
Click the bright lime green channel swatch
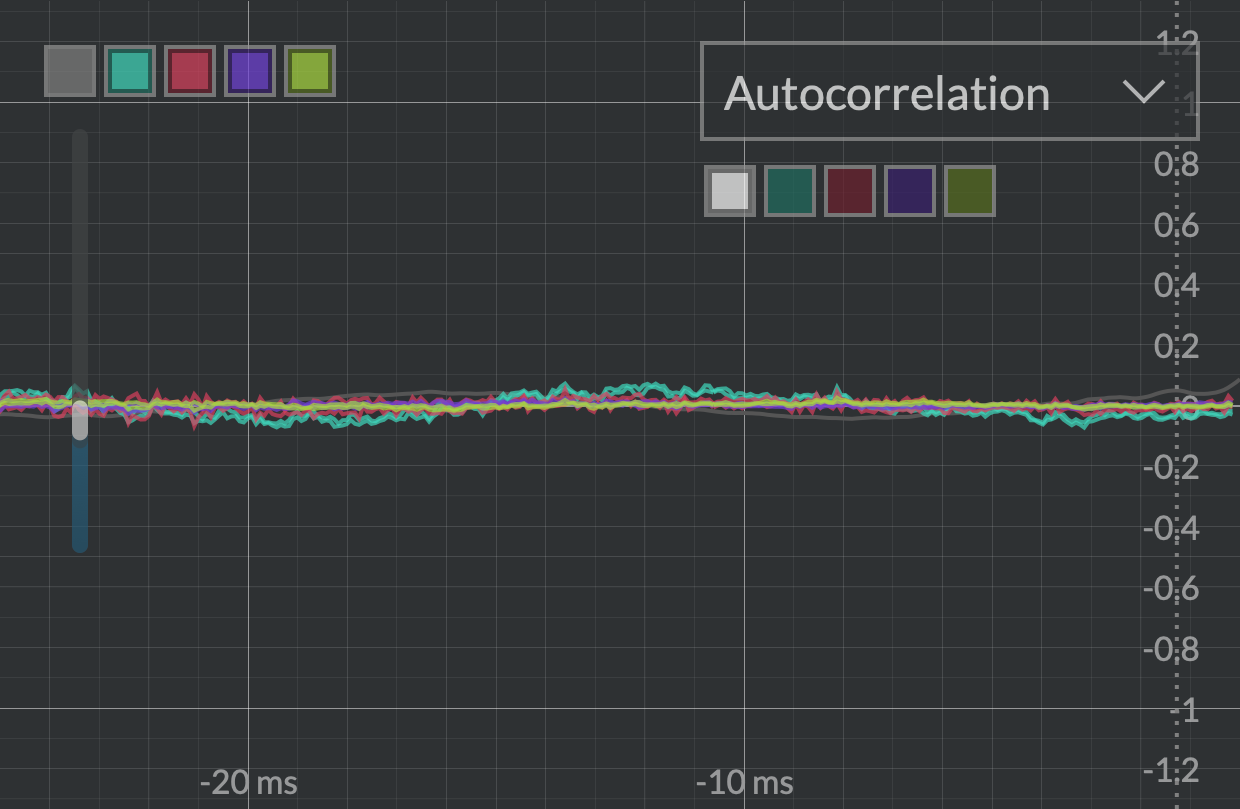310,71
